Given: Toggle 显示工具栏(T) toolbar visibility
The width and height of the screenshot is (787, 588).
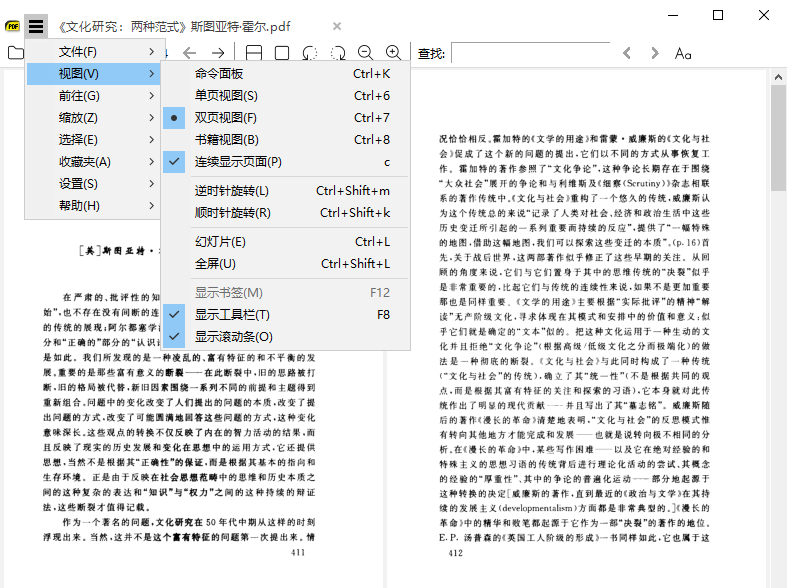Looking at the screenshot, I should (286, 315).
